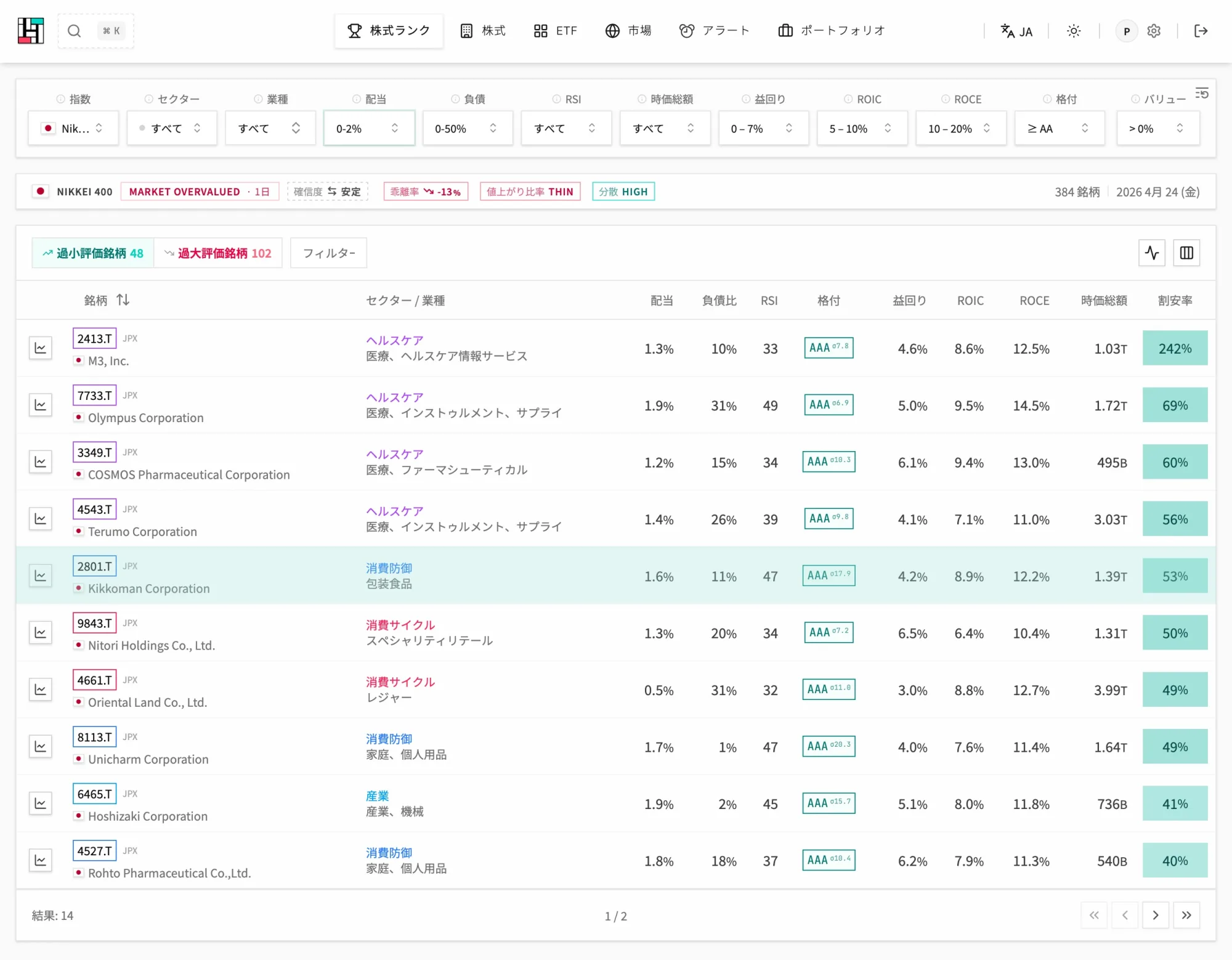The height and width of the screenshot is (960, 1232).
Task: Click AAA rating badge for Unicharm
Action: coord(829,746)
